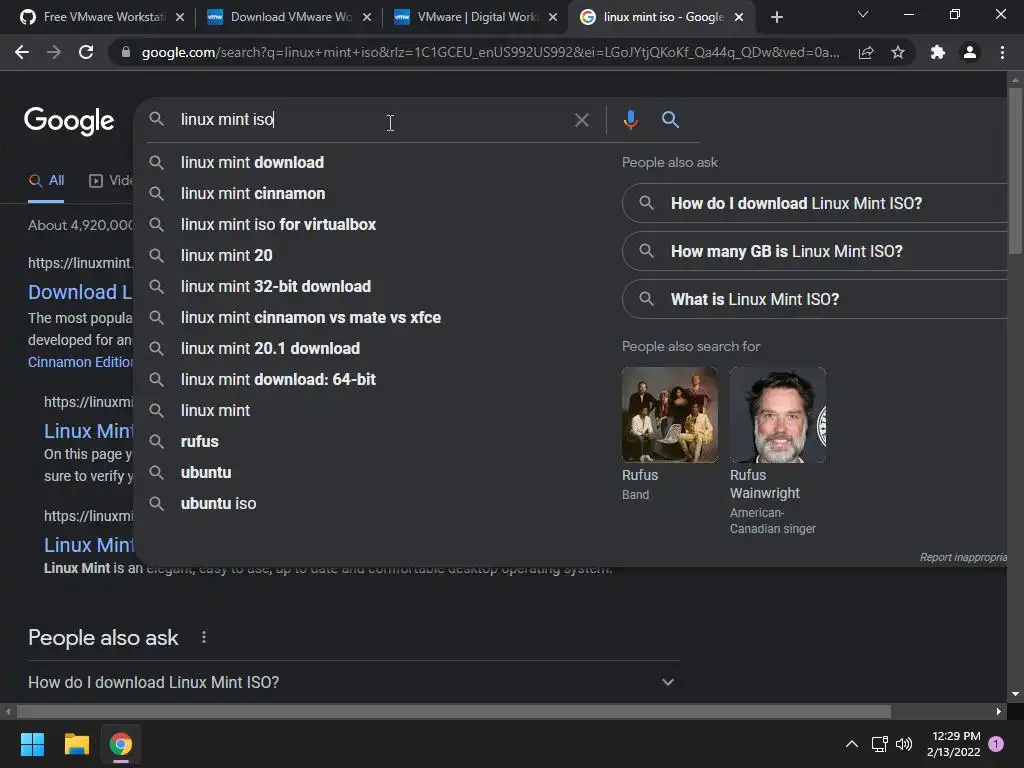Click the scrollbar down arrow
Screen dimensions: 1024x768
pos(1014,694)
